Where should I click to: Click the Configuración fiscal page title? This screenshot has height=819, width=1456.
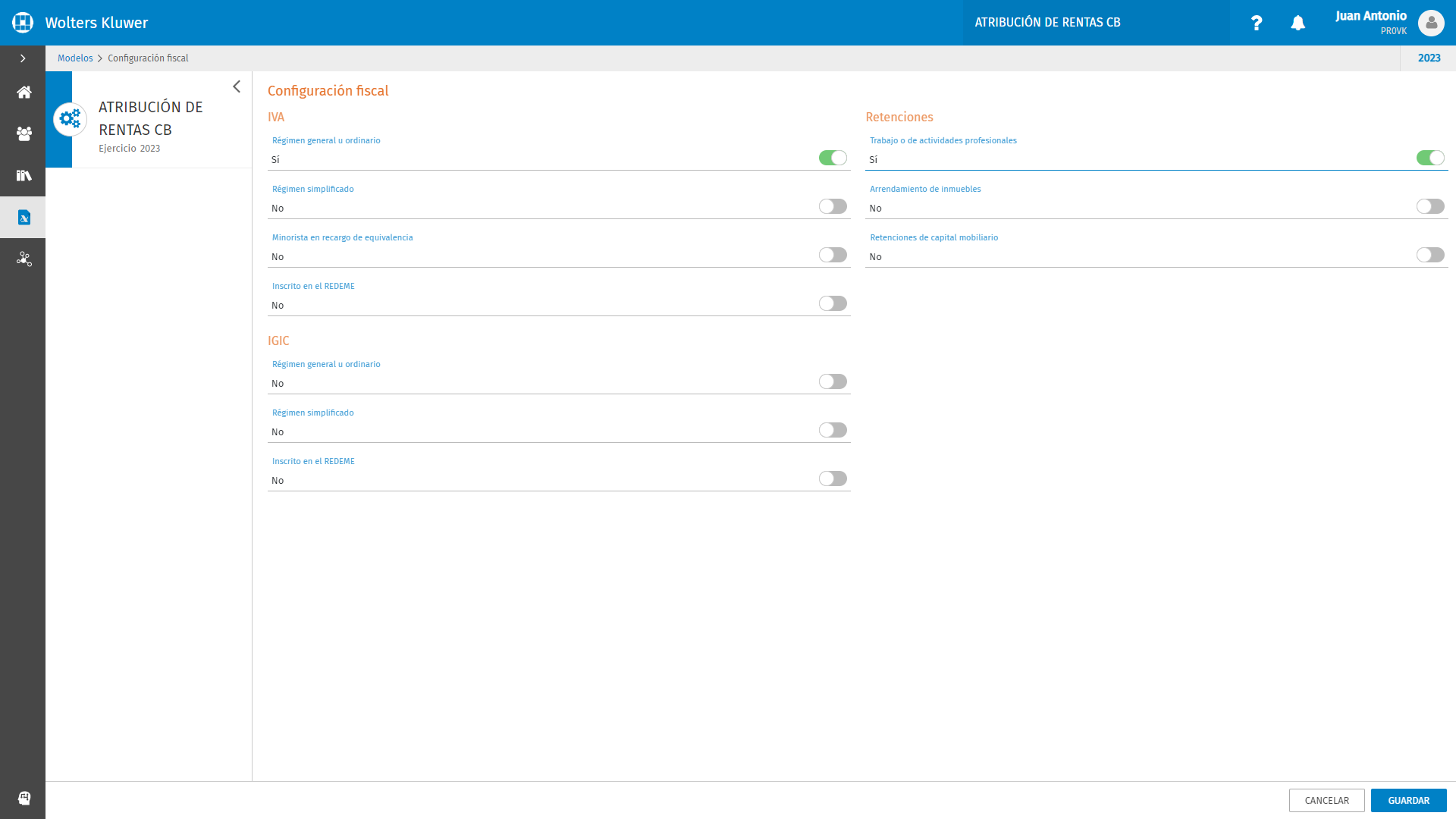328,91
